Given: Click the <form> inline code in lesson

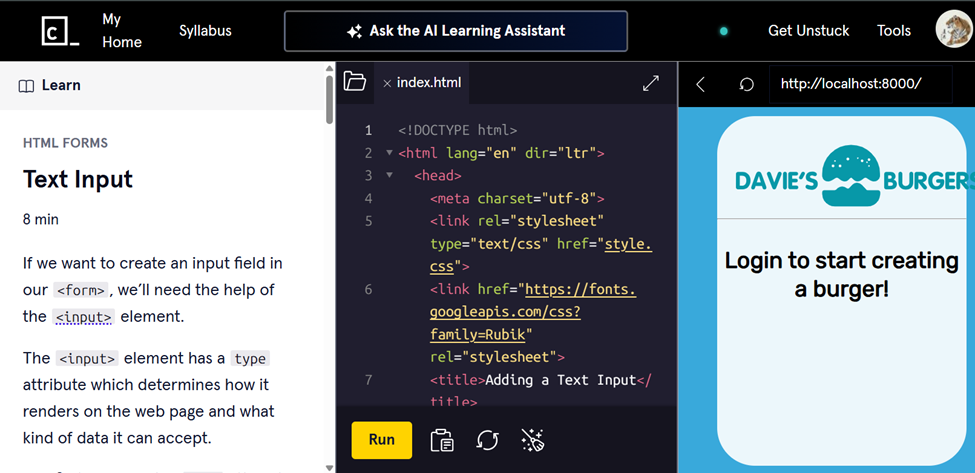Looking at the screenshot, I should pyautogui.click(x=81, y=290).
